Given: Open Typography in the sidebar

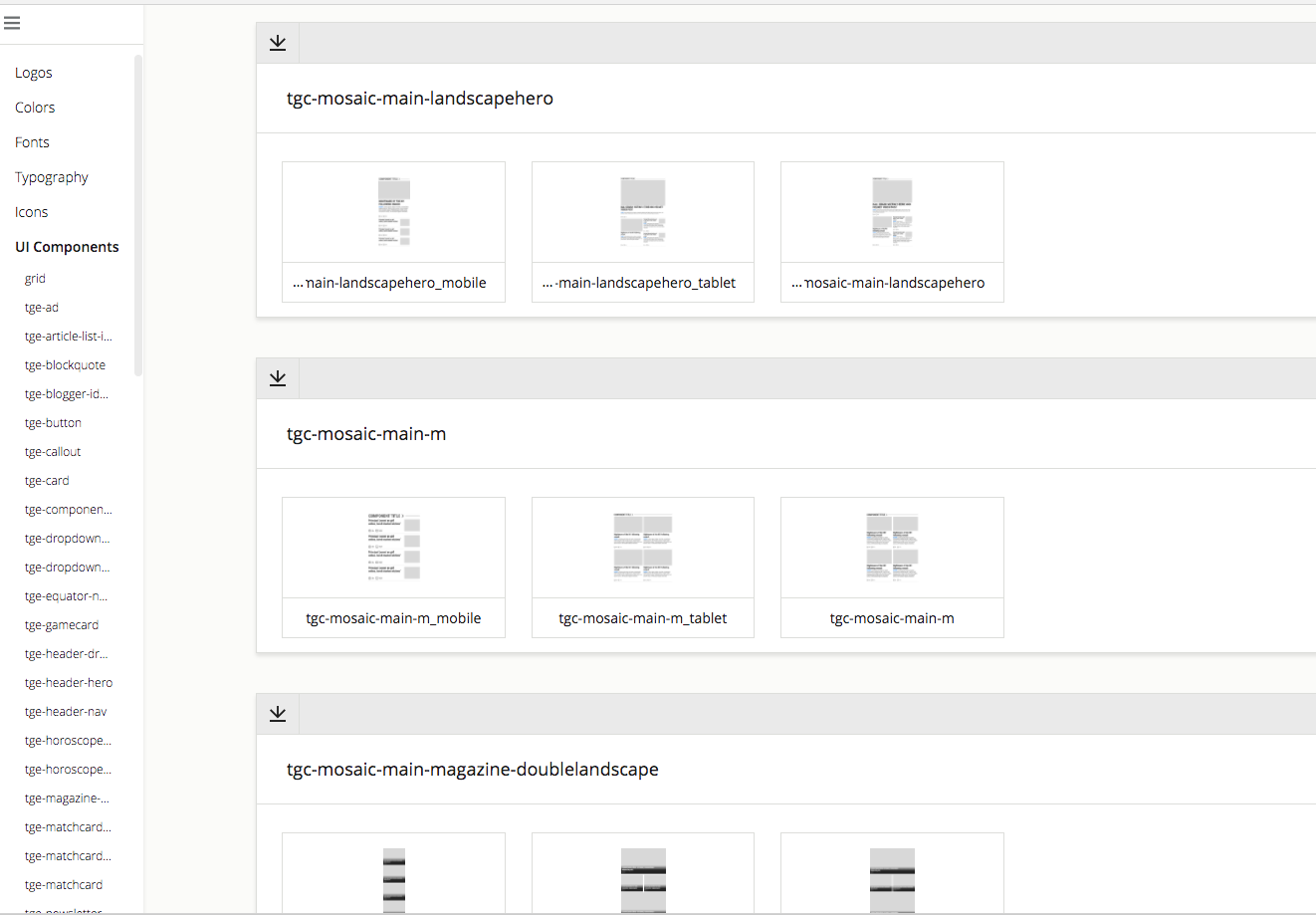Looking at the screenshot, I should 52,177.
